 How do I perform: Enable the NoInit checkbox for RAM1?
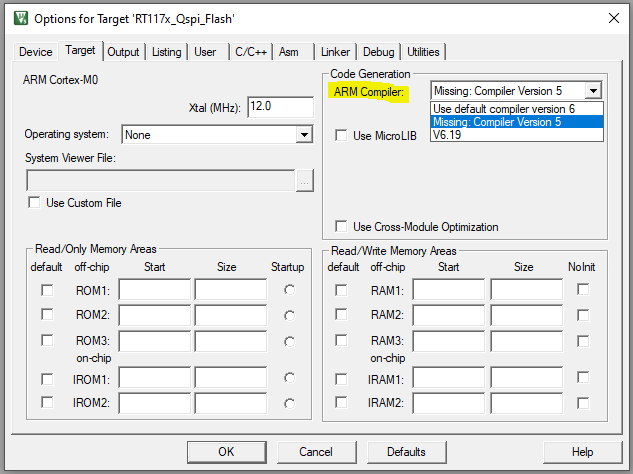(x=583, y=290)
